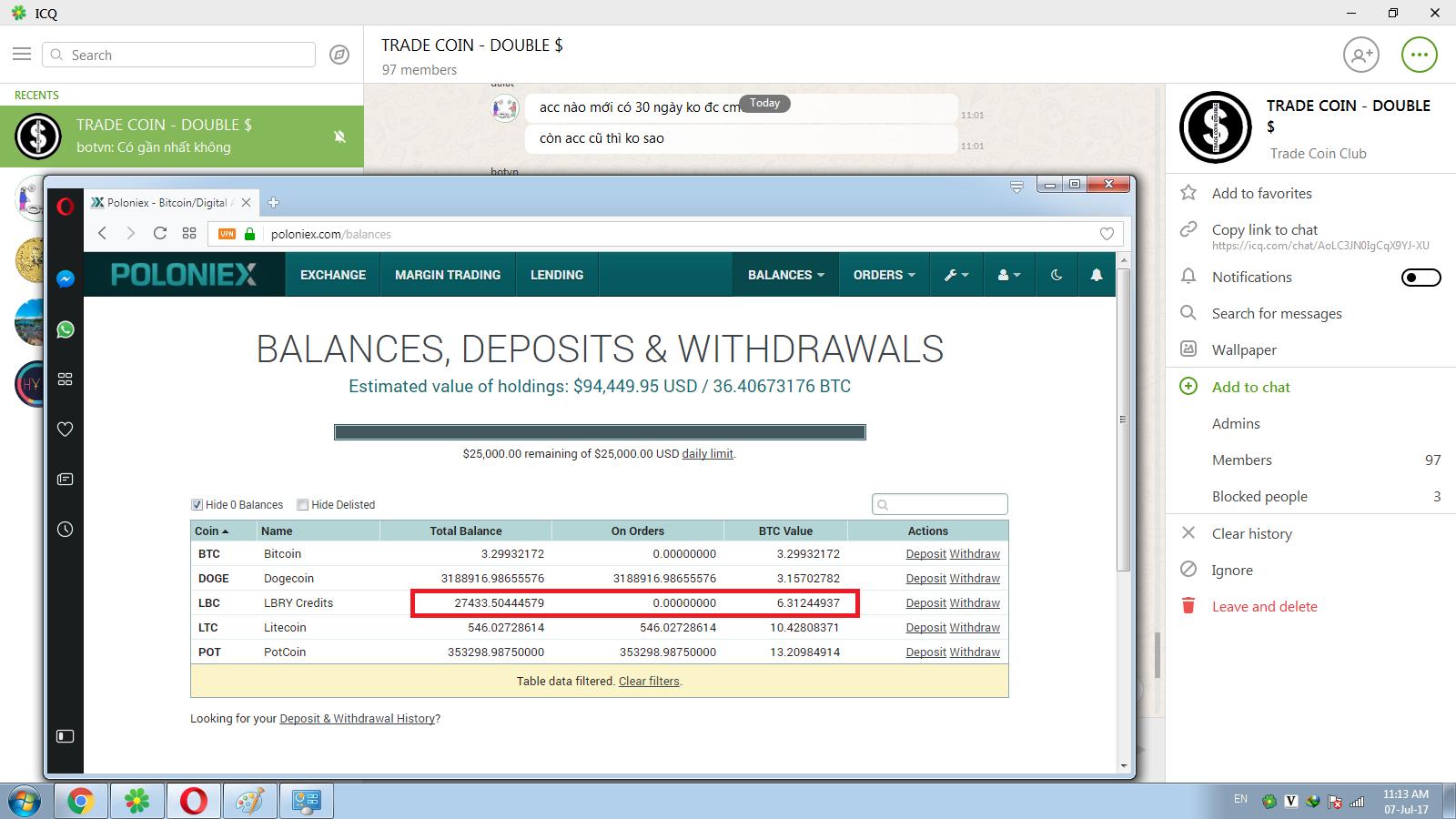
Task: Click the daily limit progress bar
Action: (600, 432)
